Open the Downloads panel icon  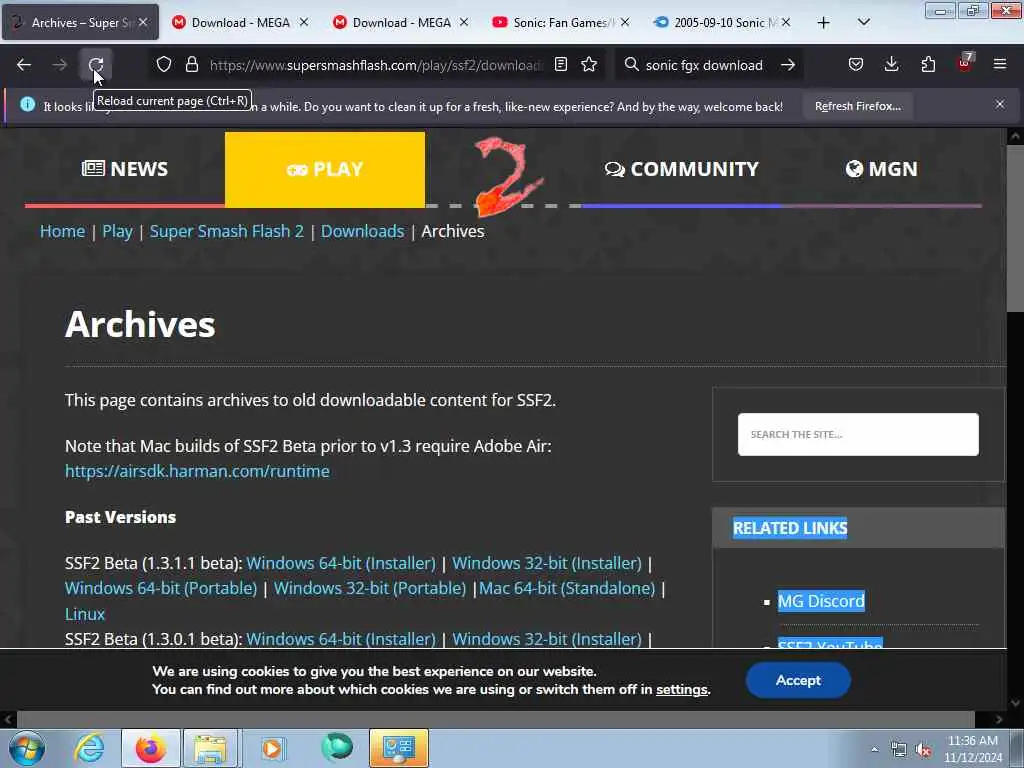891,65
